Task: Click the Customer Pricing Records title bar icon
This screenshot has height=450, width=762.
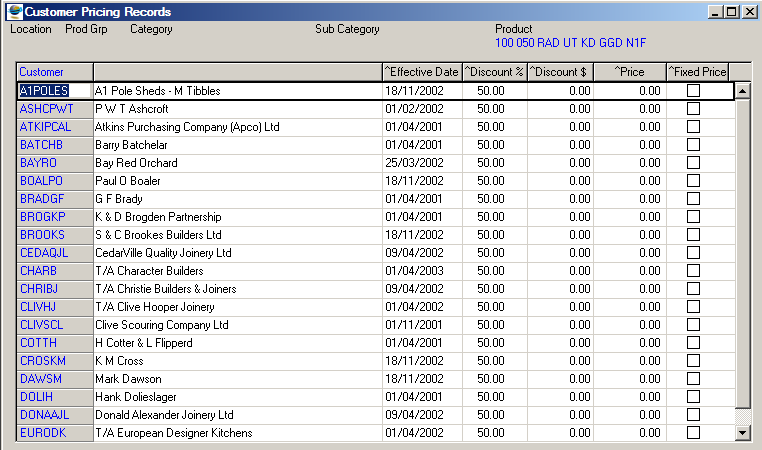Action: click(x=15, y=12)
